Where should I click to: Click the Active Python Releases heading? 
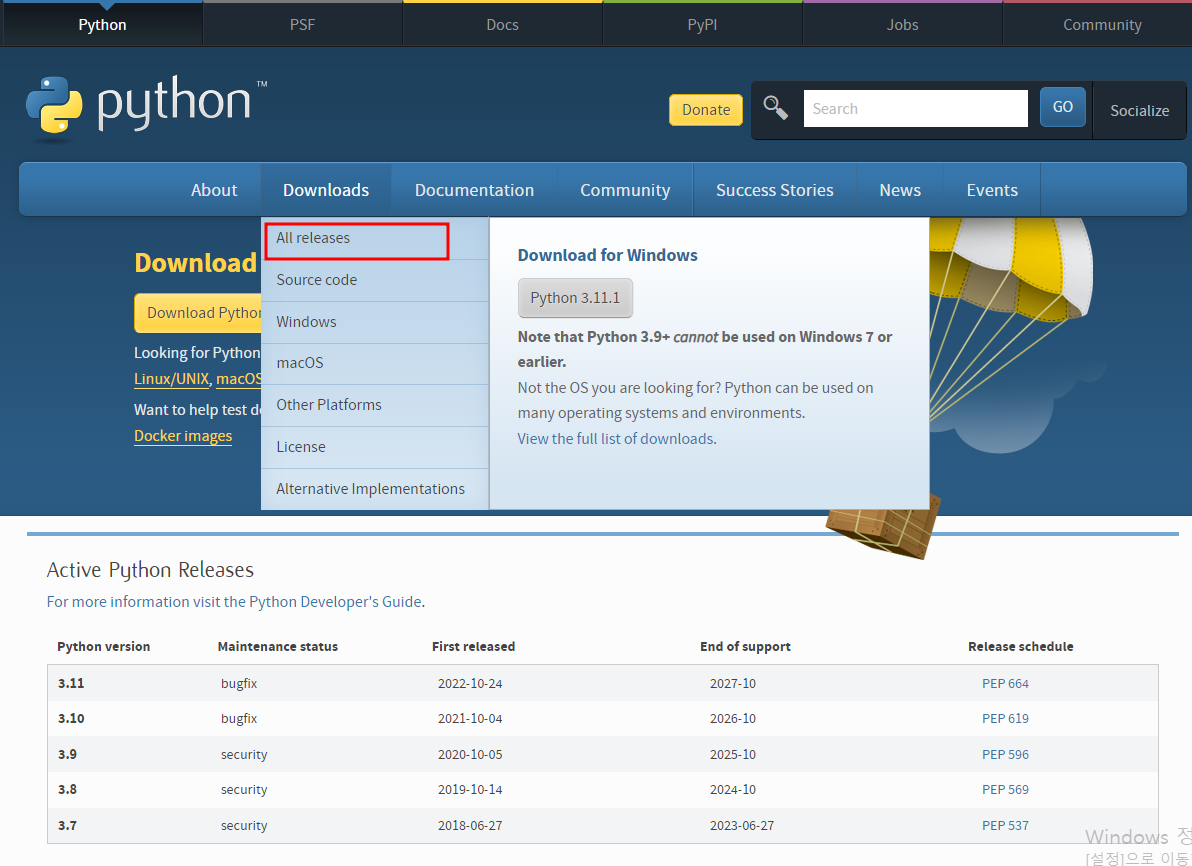[150, 569]
